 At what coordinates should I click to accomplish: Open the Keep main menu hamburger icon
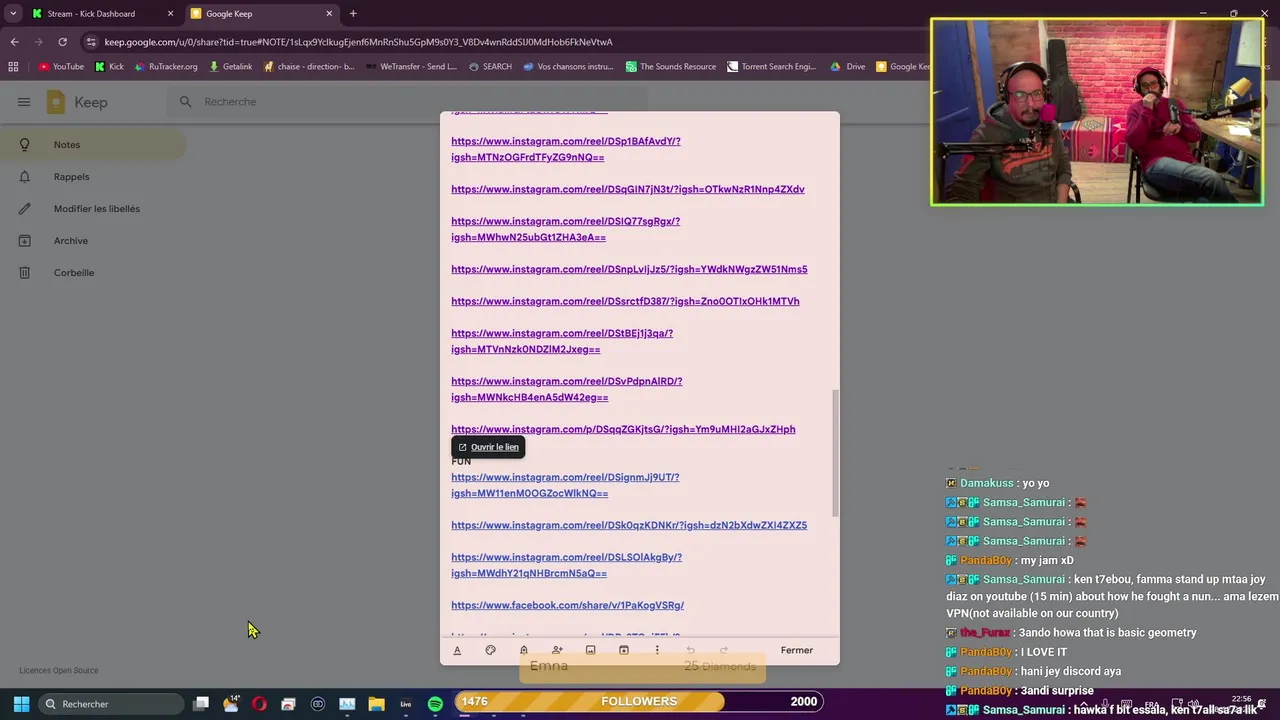coord(24,102)
